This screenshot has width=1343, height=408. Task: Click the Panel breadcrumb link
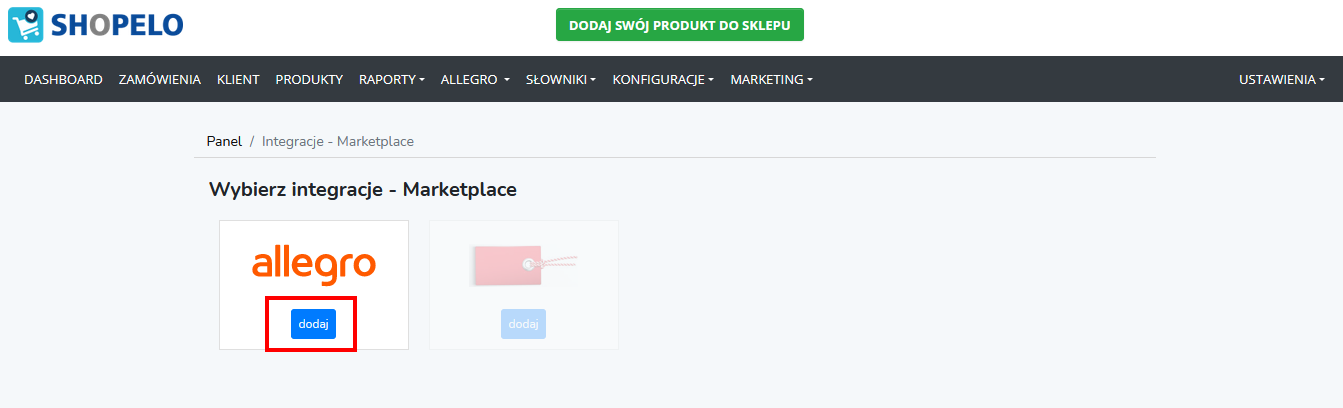tap(224, 141)
